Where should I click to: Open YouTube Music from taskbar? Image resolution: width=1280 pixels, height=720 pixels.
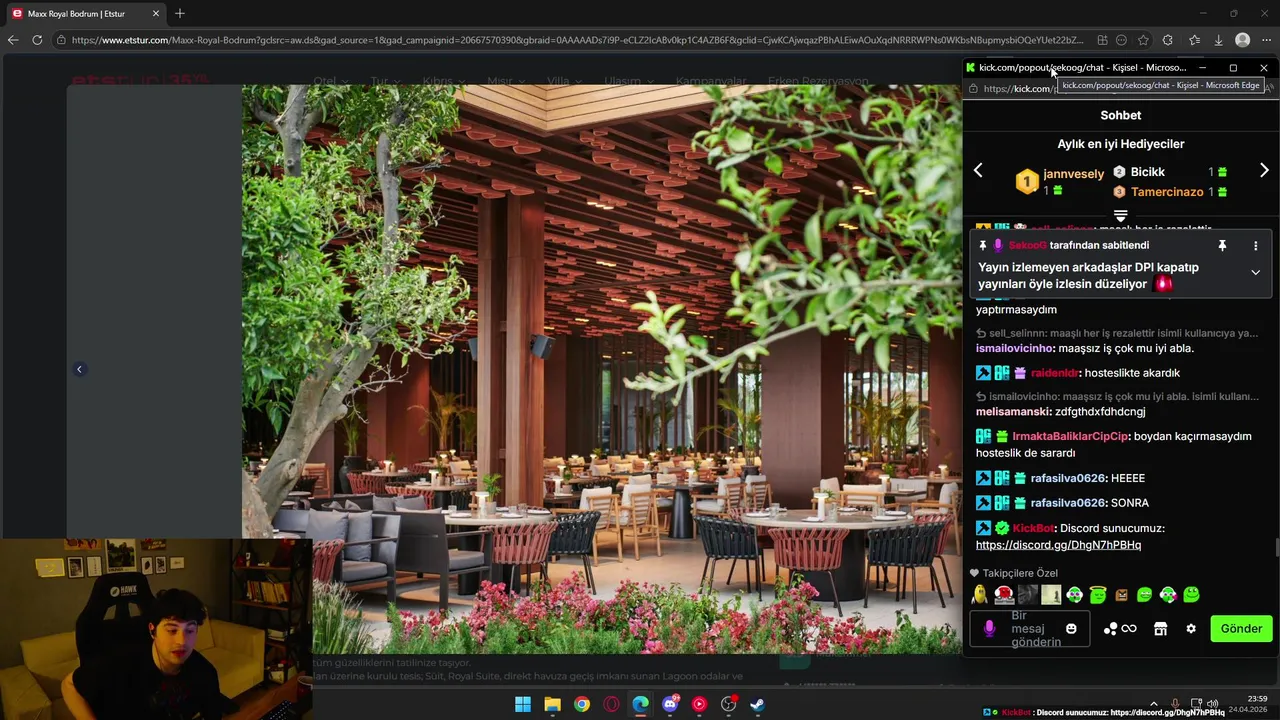(x=699, y=704)
